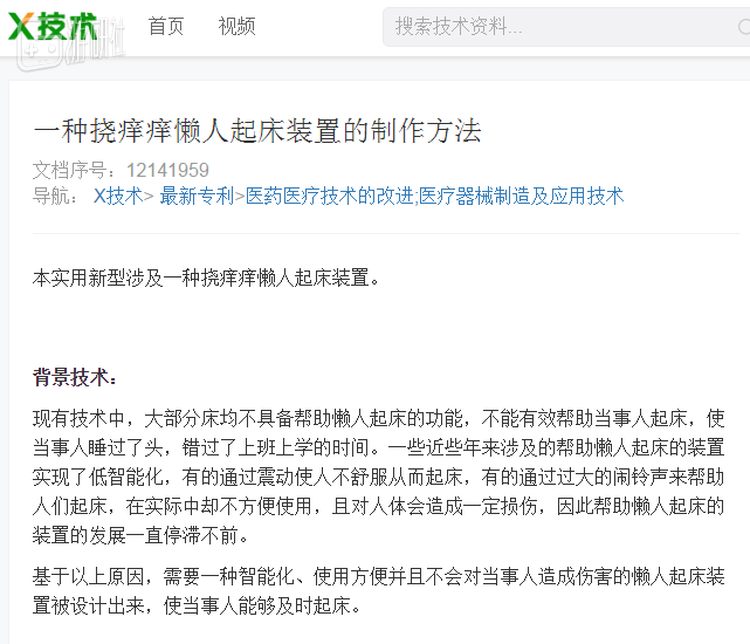Open the X技术 breadcrumb link
This screenshot has width=750, height=644.
118,196
